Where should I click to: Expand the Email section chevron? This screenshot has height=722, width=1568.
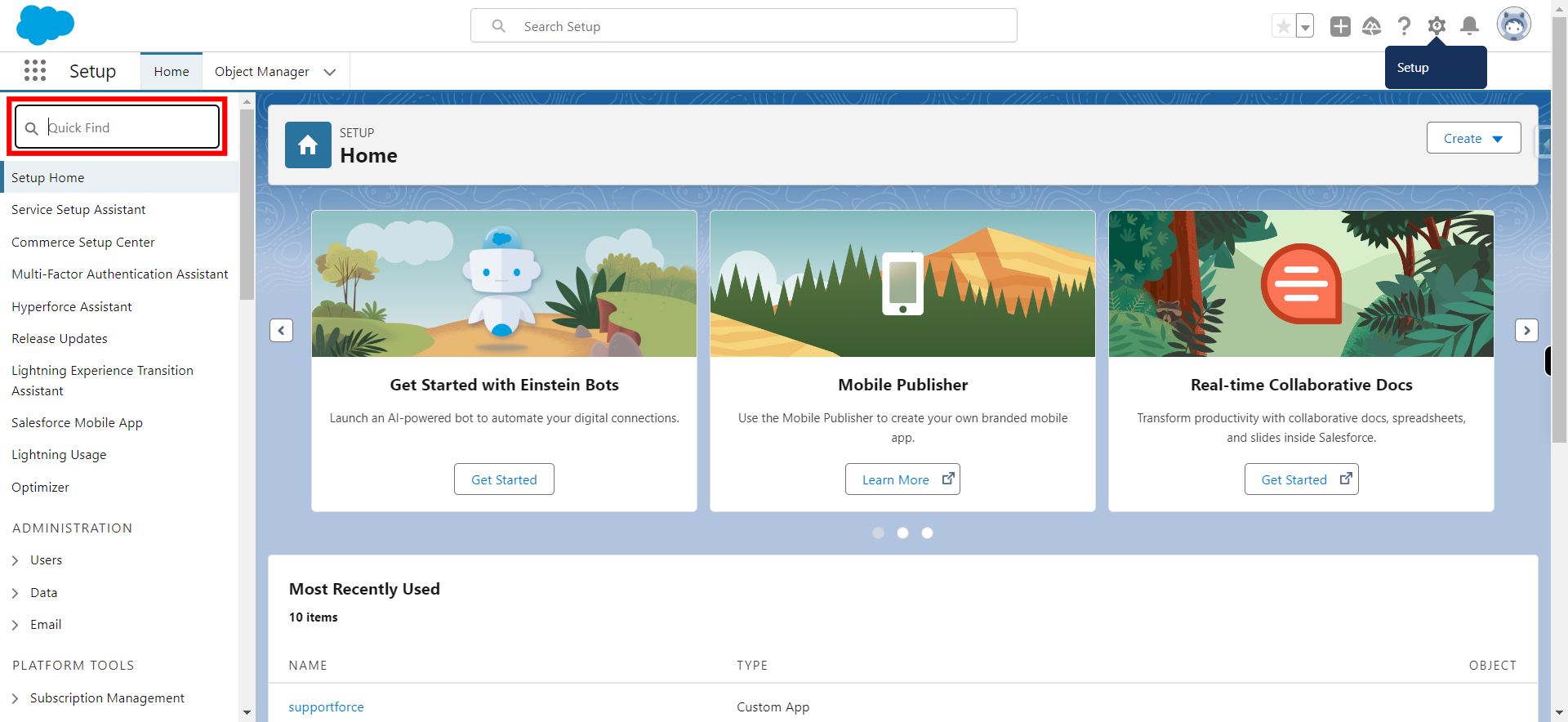[x=15, y=625]
